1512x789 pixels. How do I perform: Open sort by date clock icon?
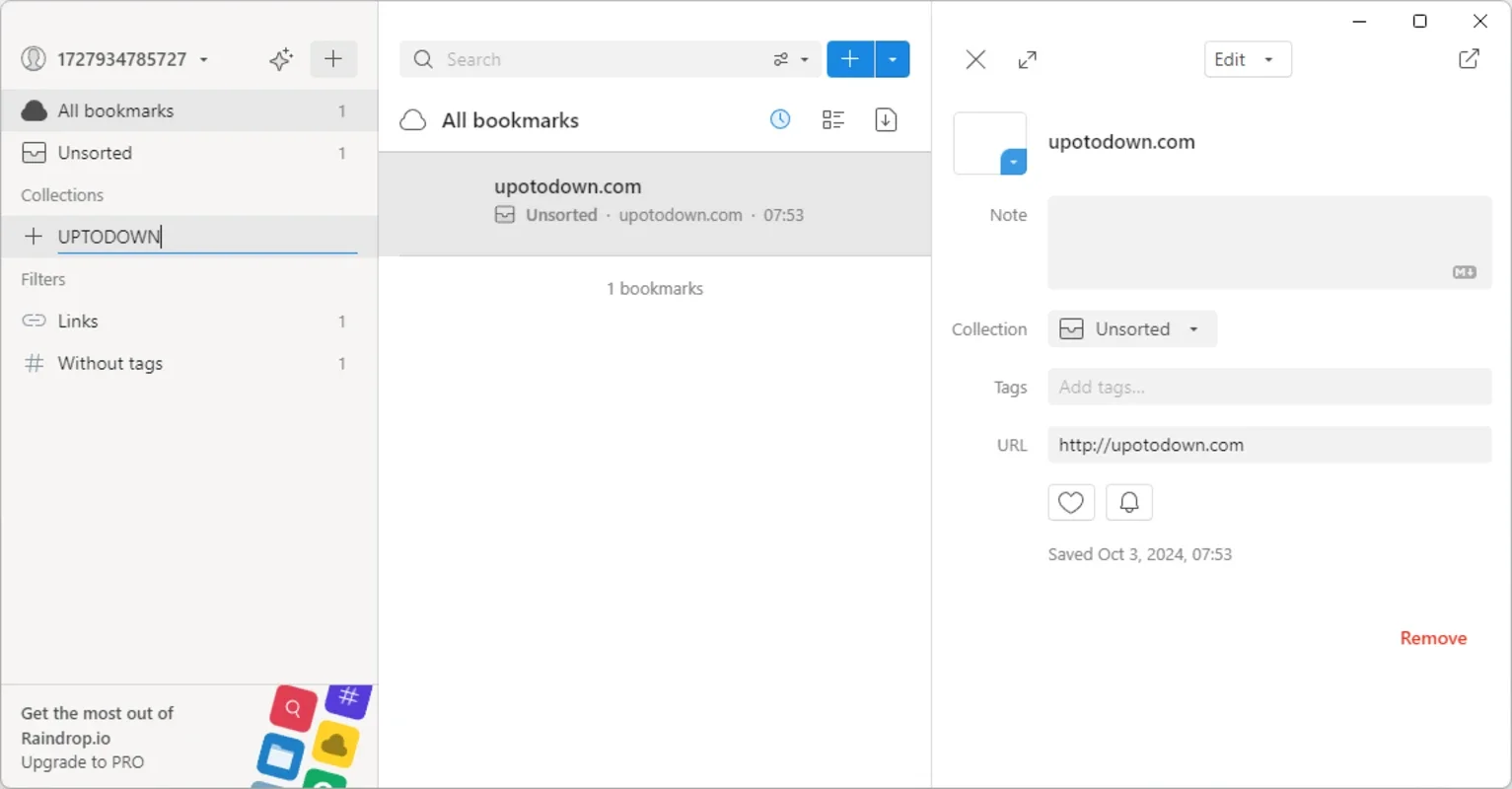(780, 120)
